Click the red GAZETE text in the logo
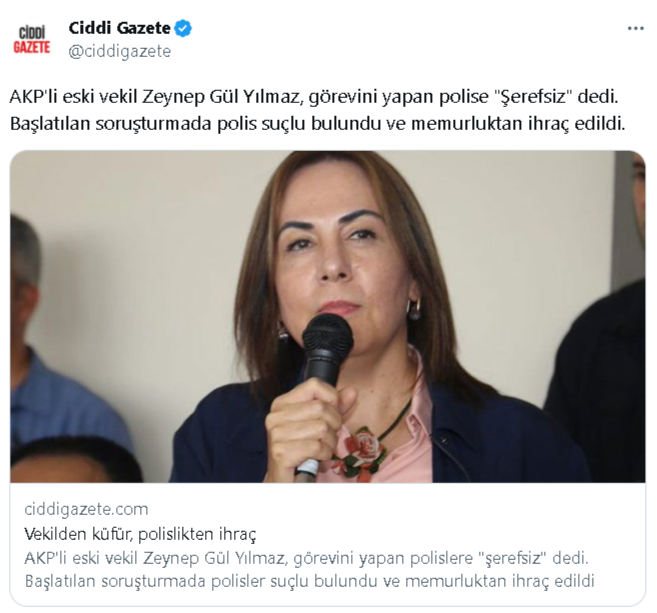 [x=32, y=47]
